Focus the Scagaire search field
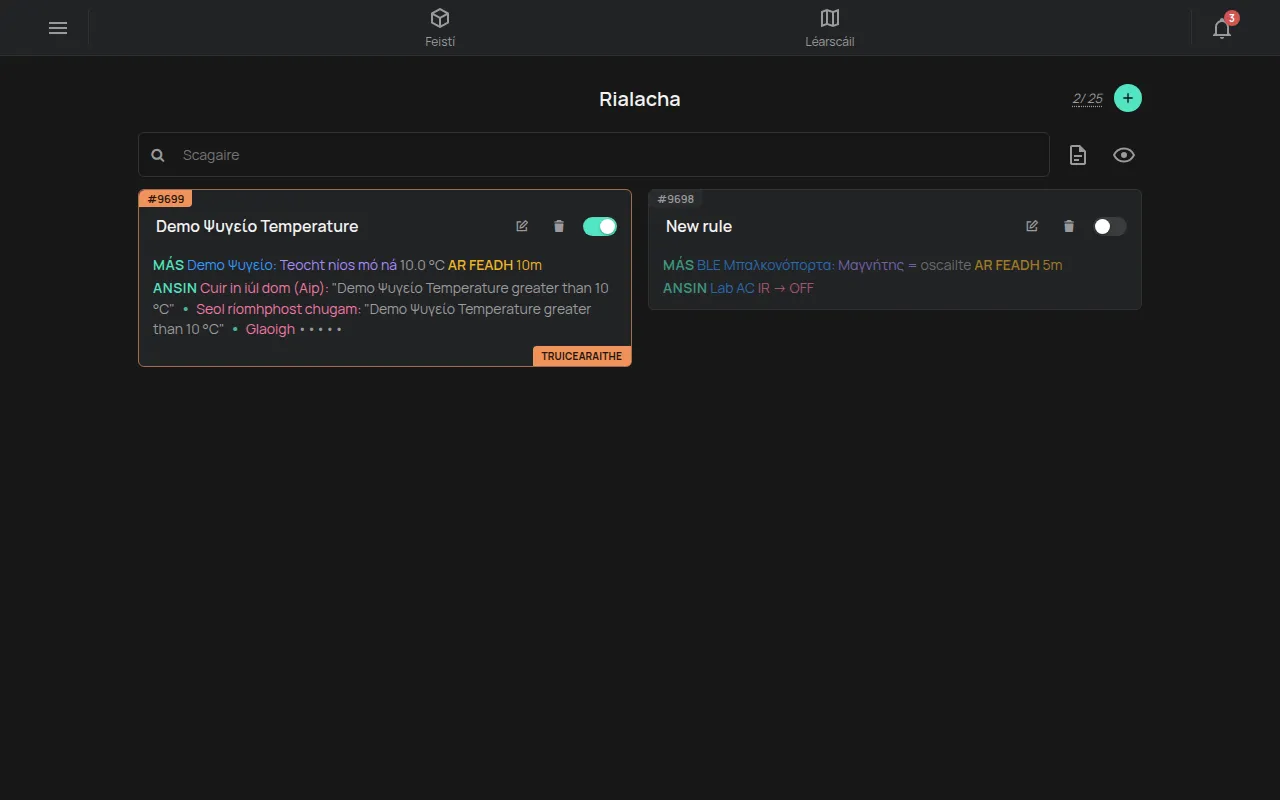The width and height of the screenshot is (1280, 800). tap(594, 155)
